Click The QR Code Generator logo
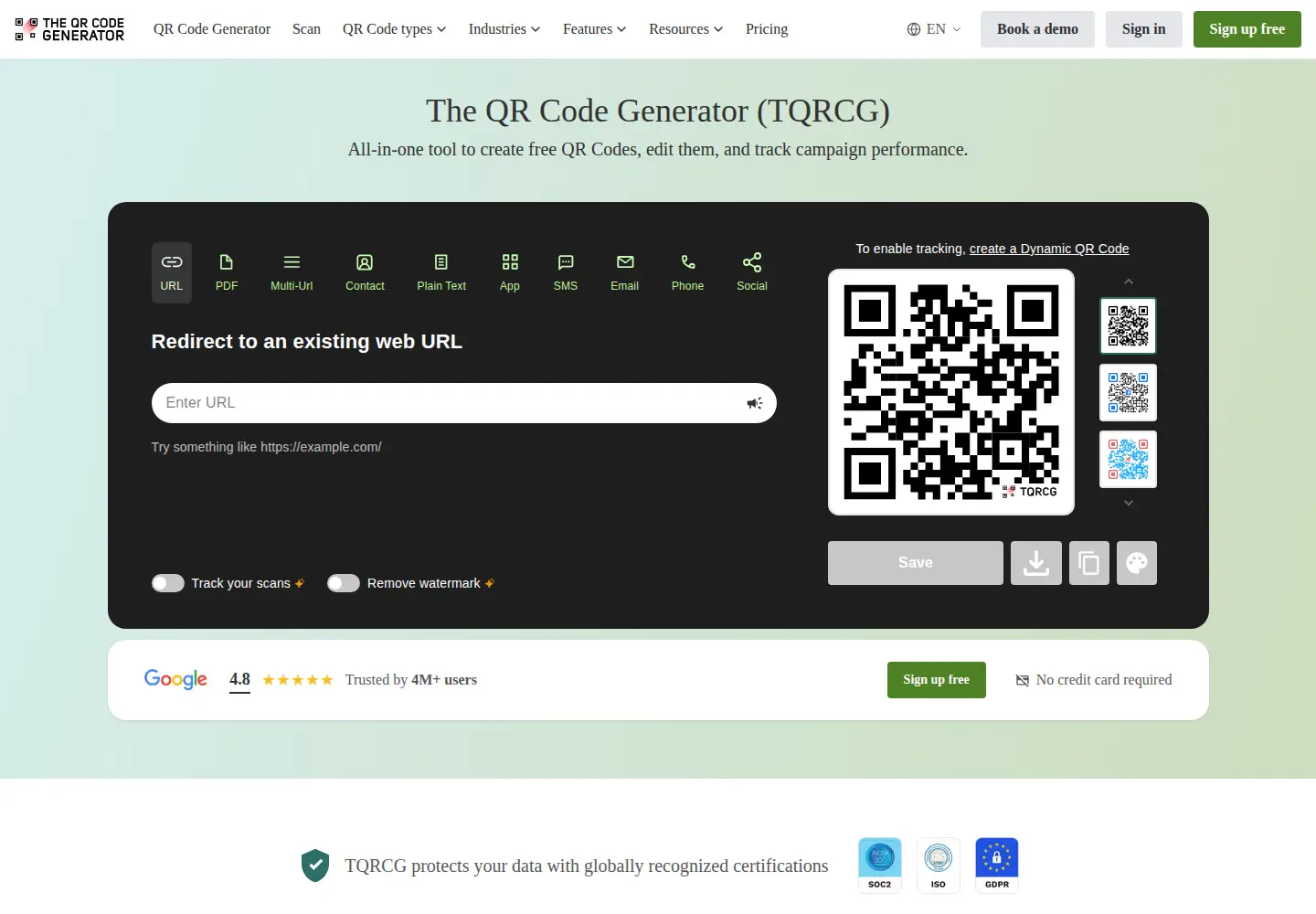The height and width of the screenshot is (914, 1316). click(x=70, y=29)
